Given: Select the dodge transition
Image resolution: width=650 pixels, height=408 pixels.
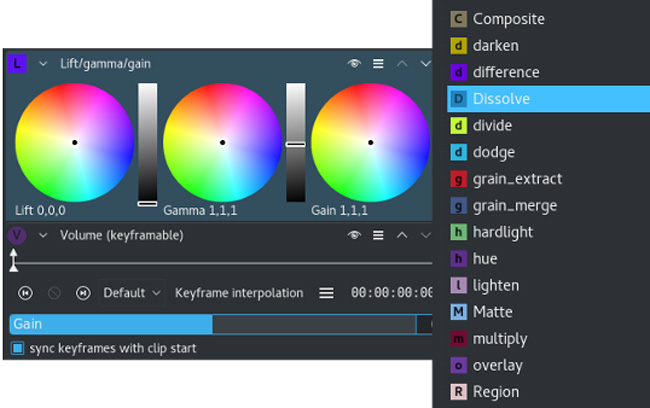Looking at the screenshot, I should click(x=548, y=152).
